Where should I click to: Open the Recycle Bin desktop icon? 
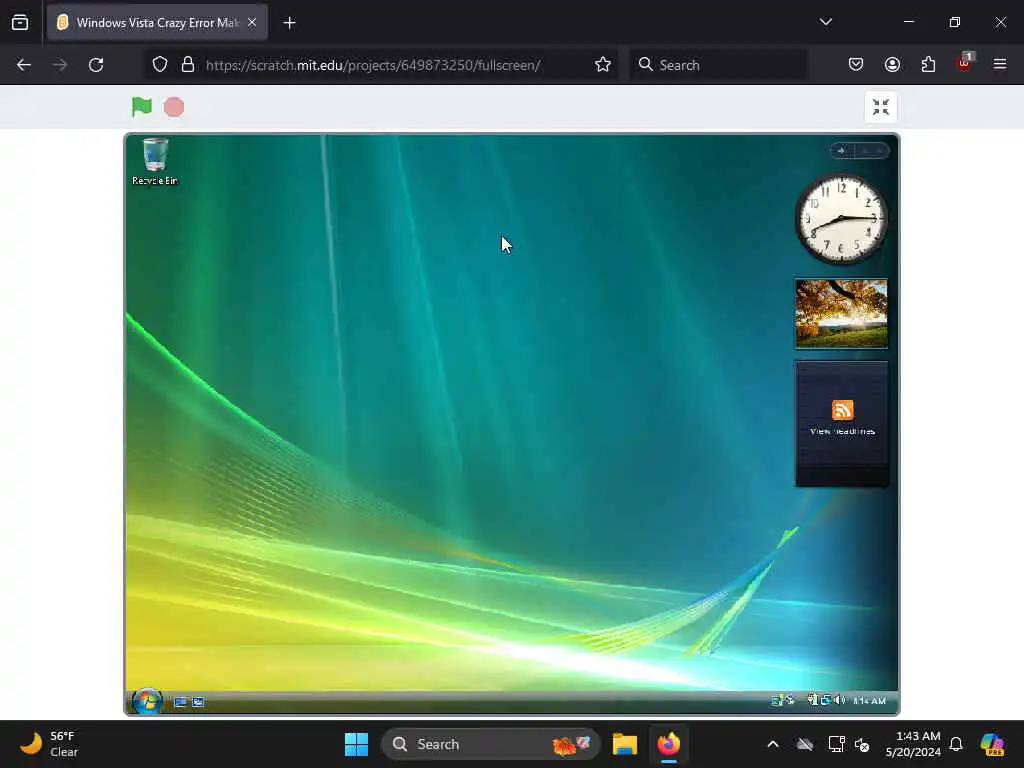click(x=155, y=161)
